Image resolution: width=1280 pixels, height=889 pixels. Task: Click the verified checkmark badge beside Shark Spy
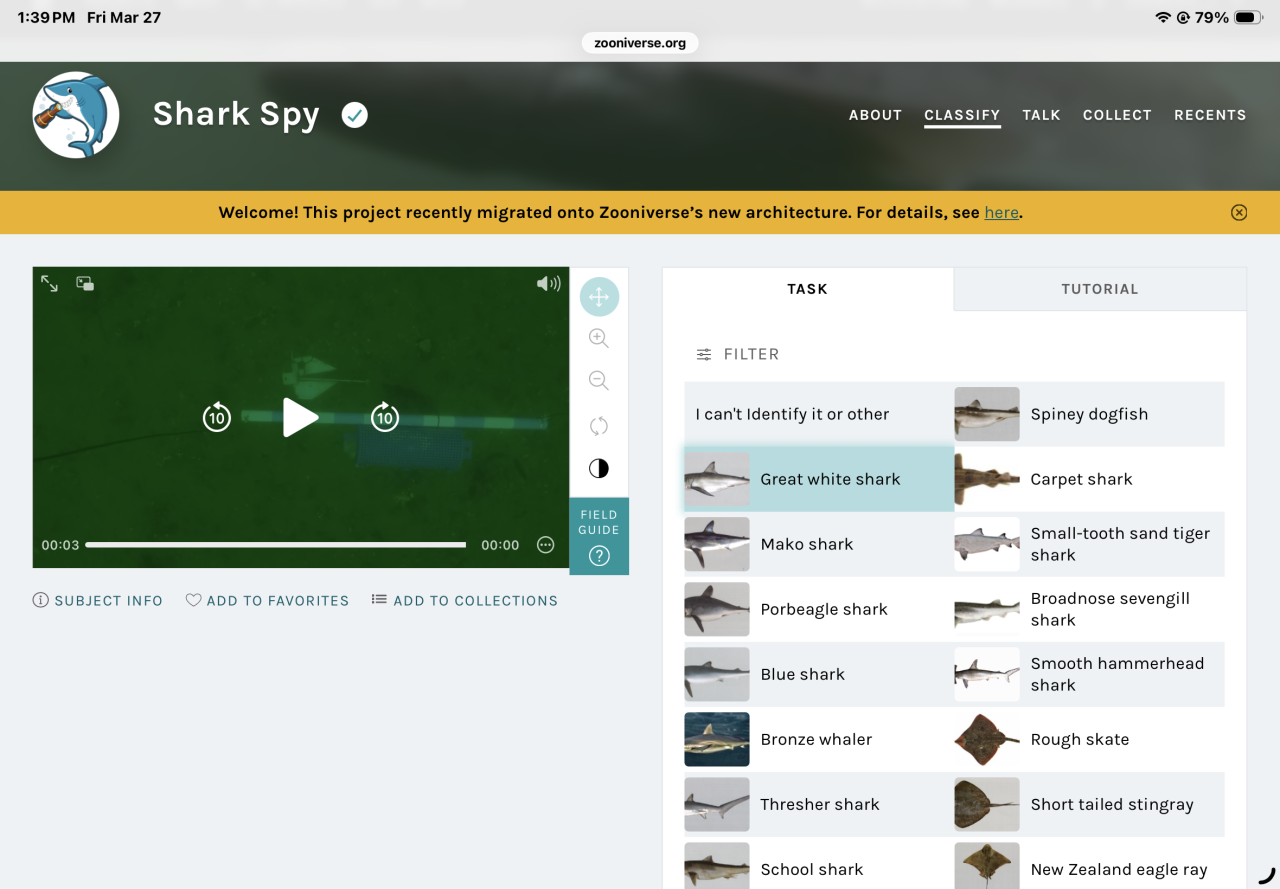[x=354, y=115]
